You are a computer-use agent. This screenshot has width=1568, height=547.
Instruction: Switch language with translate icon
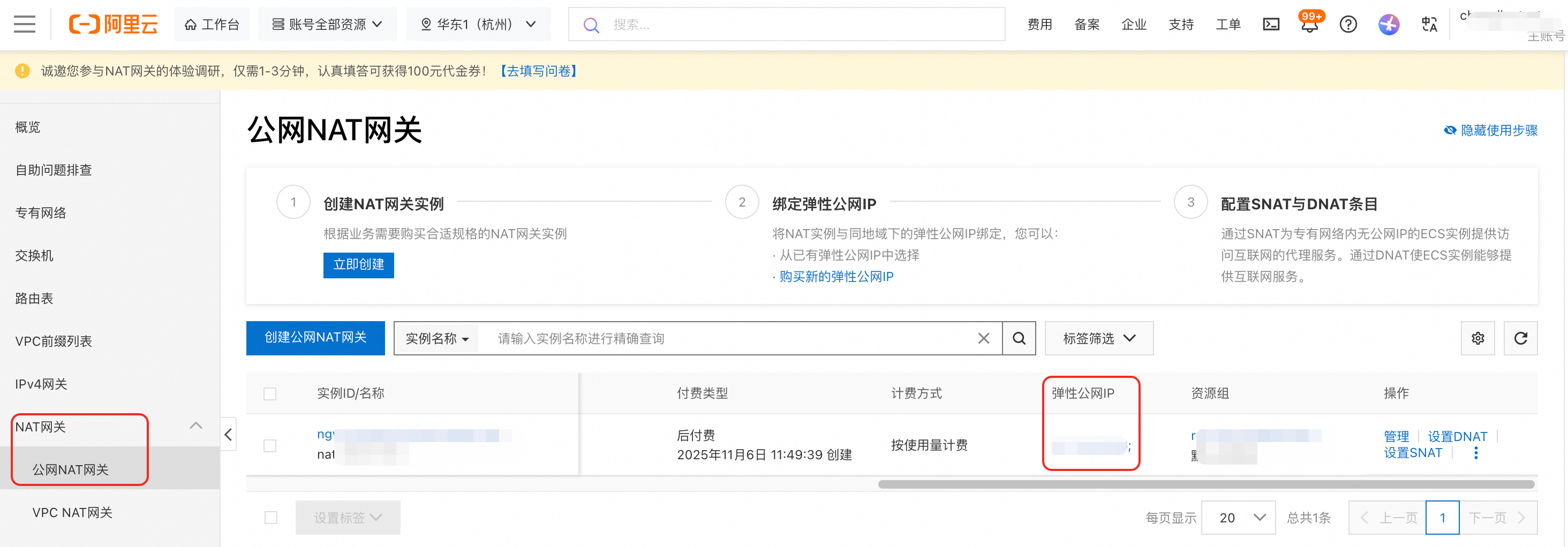tap(1429, 24)
